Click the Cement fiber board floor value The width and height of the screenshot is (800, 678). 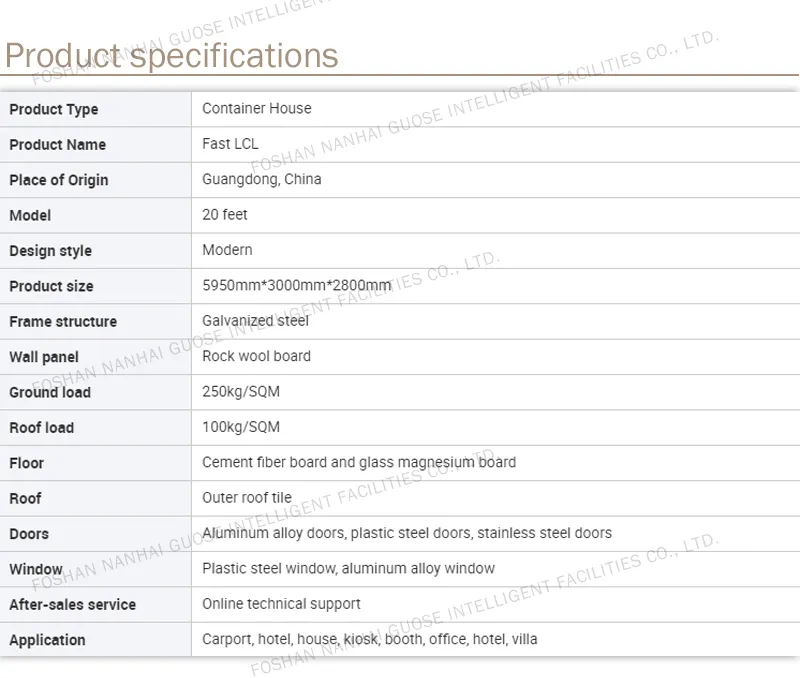[359, 462]
